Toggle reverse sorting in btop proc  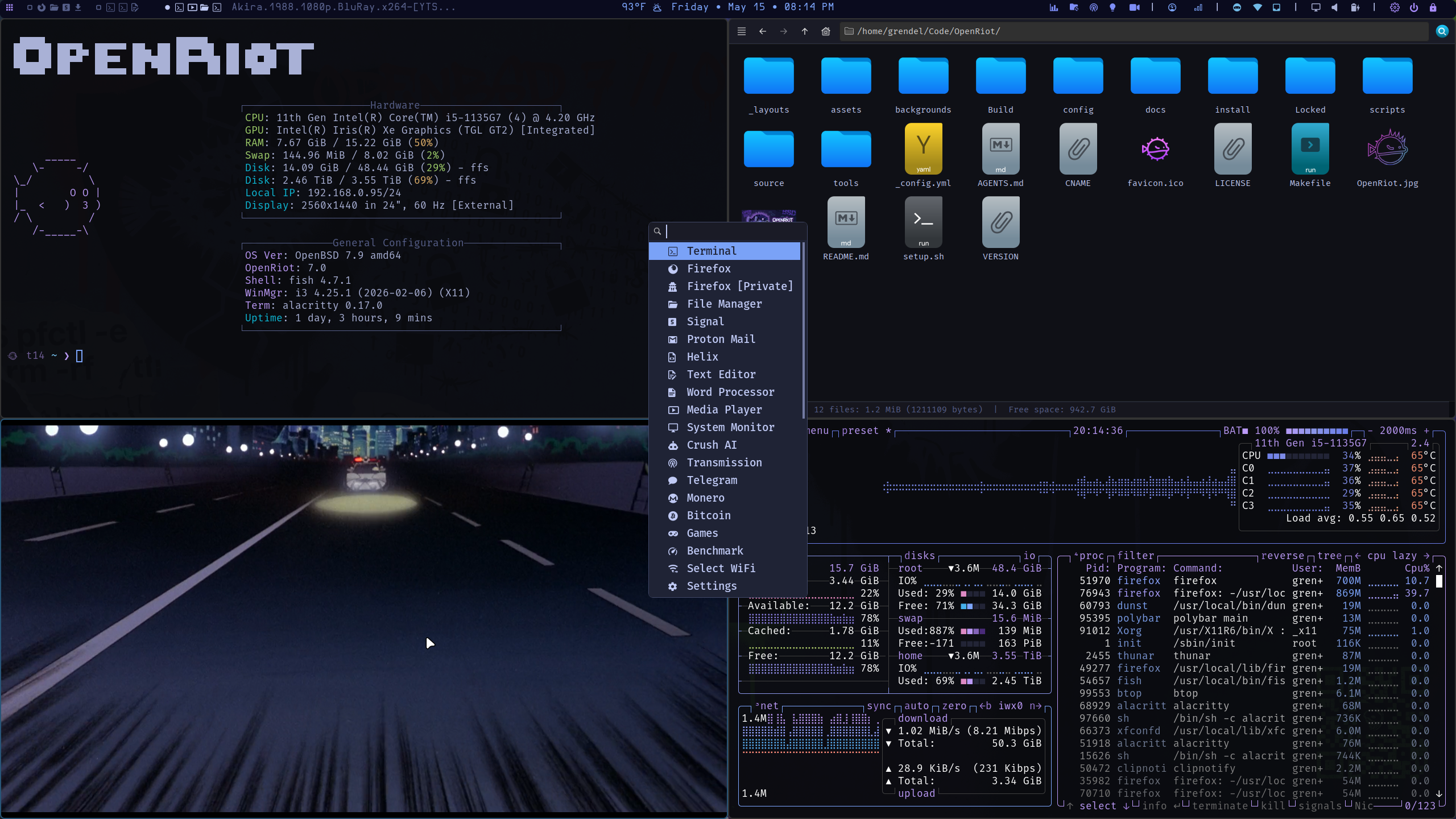1282,556
